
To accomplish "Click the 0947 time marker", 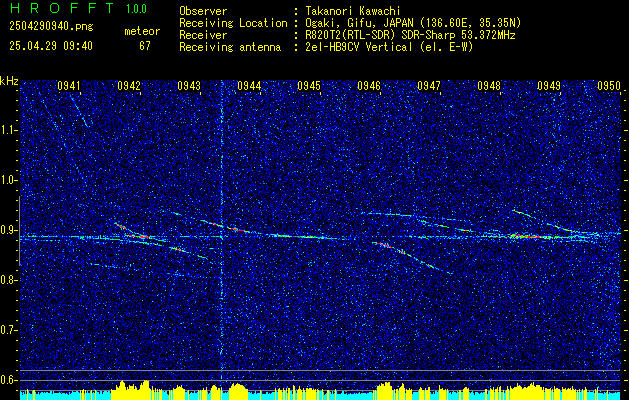I will pos(429,86).
